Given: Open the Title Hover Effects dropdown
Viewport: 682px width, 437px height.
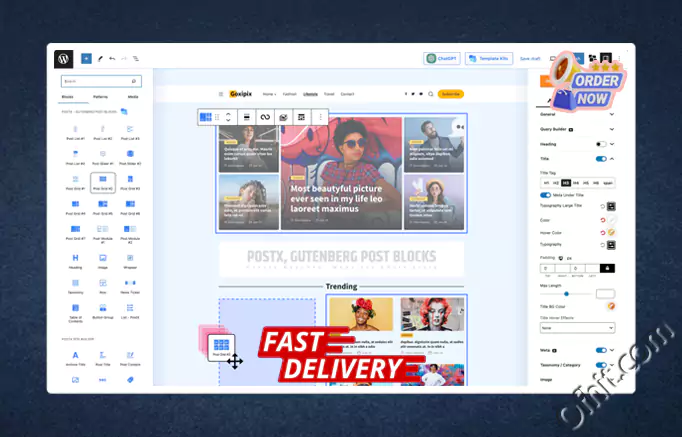Looking at the screenshot, I should pyautogui.click(x=577, y=327).
